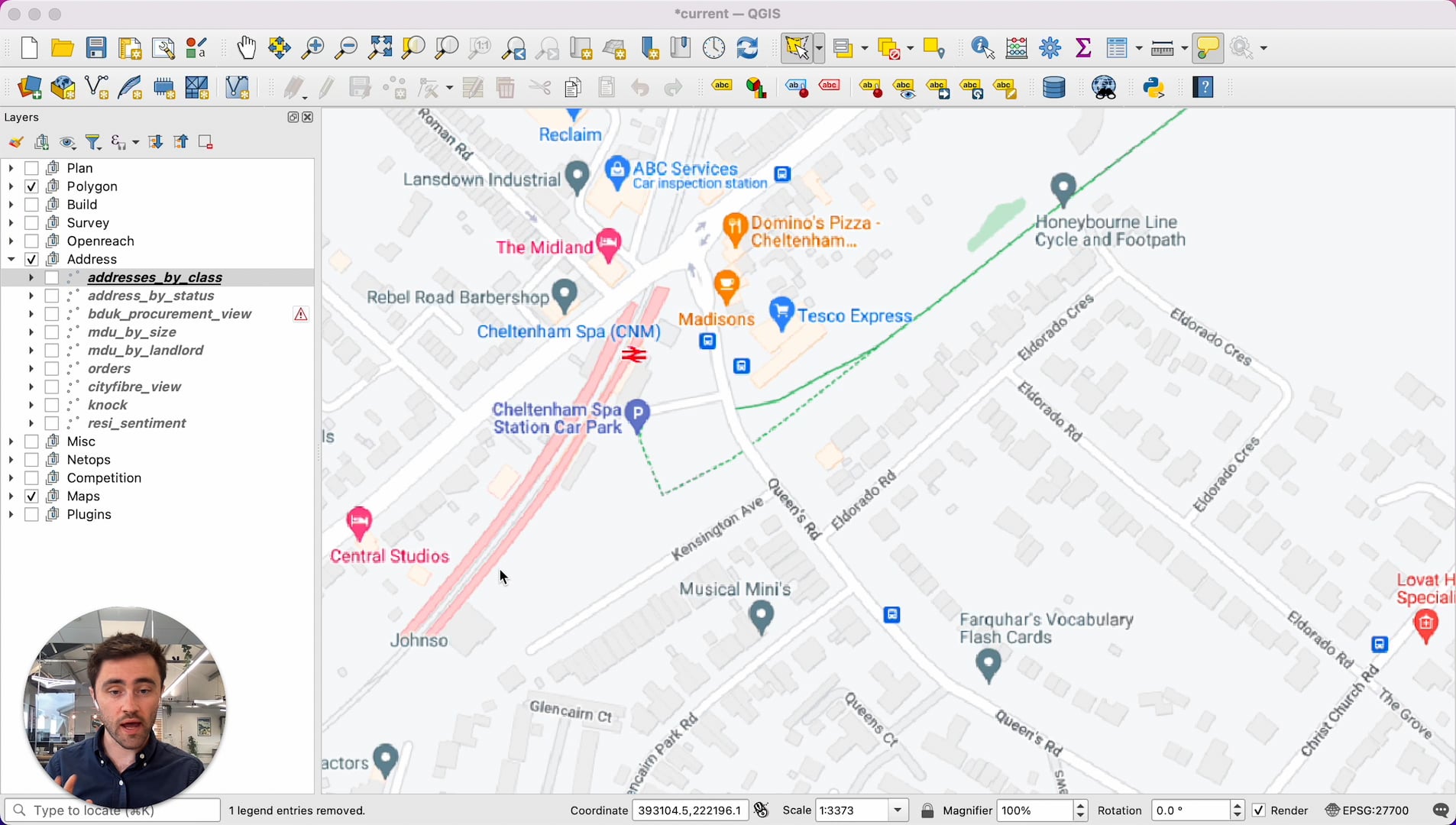Toggle the scale lock padlock
The image size is (1456, 825).
pyautogui.click(x=927, y=810)
